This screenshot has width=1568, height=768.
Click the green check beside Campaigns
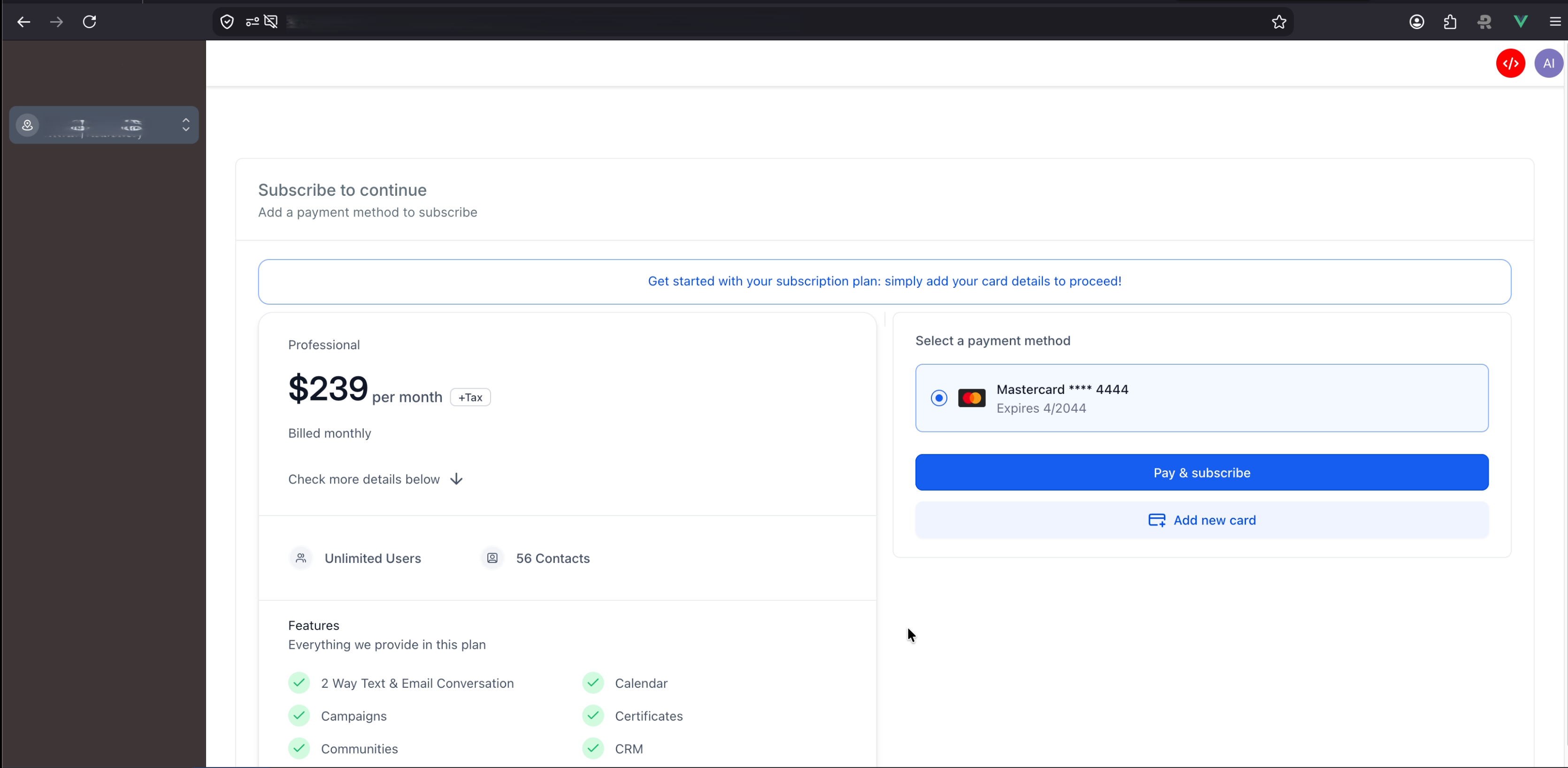pyautogui.click(x=299, y=716)
